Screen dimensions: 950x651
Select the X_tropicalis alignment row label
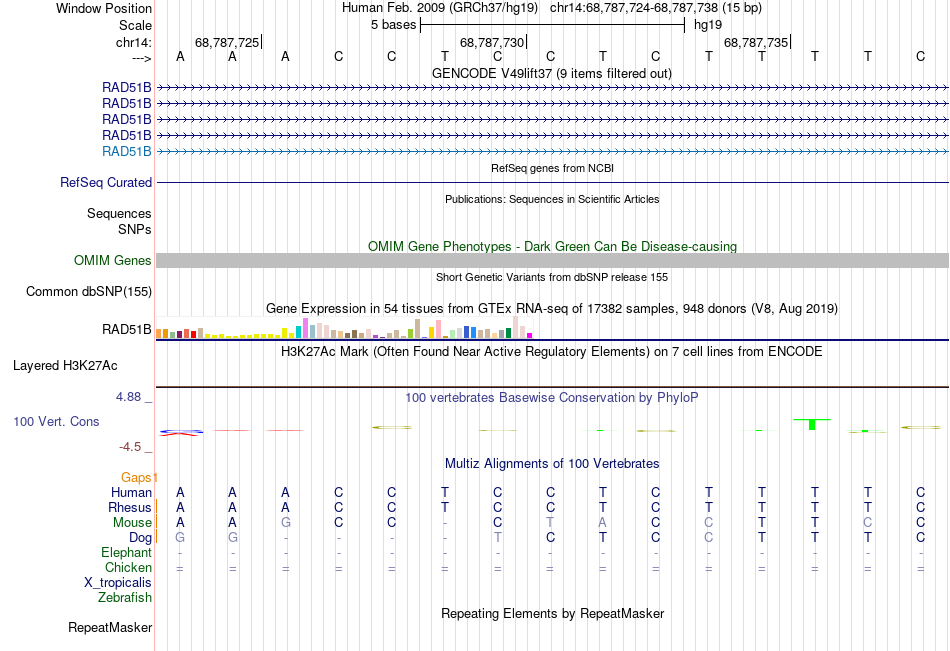[x=118, y=583]
